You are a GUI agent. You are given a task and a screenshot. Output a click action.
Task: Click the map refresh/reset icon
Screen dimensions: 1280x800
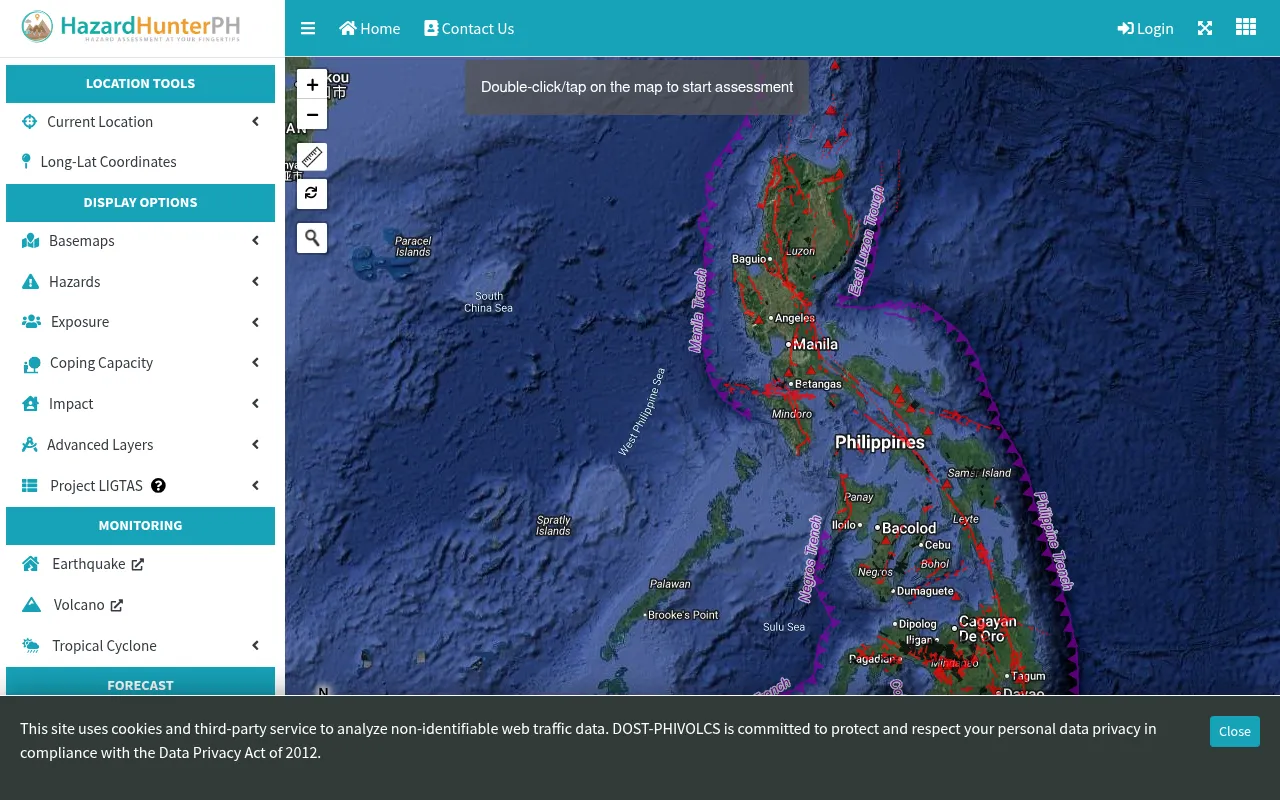[312, 193]
